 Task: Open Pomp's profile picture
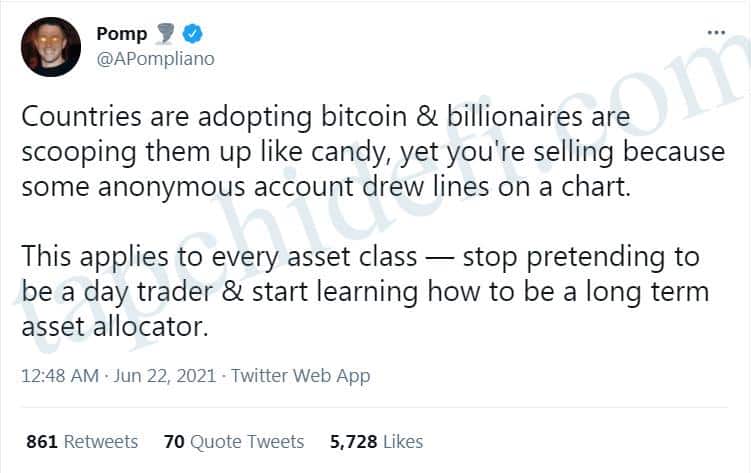coord(52,47)
